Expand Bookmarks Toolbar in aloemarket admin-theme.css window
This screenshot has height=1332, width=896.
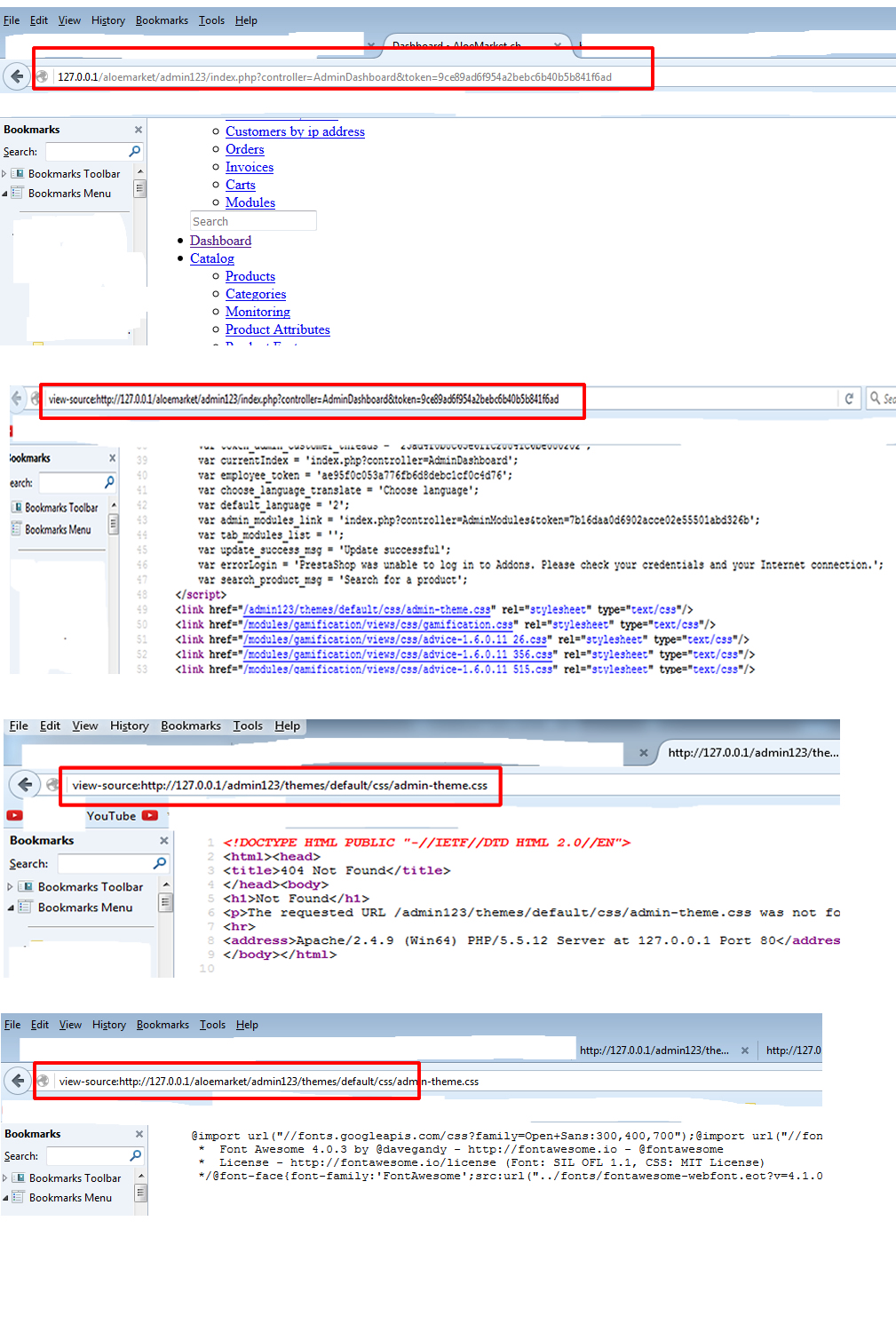point(5,1178)
